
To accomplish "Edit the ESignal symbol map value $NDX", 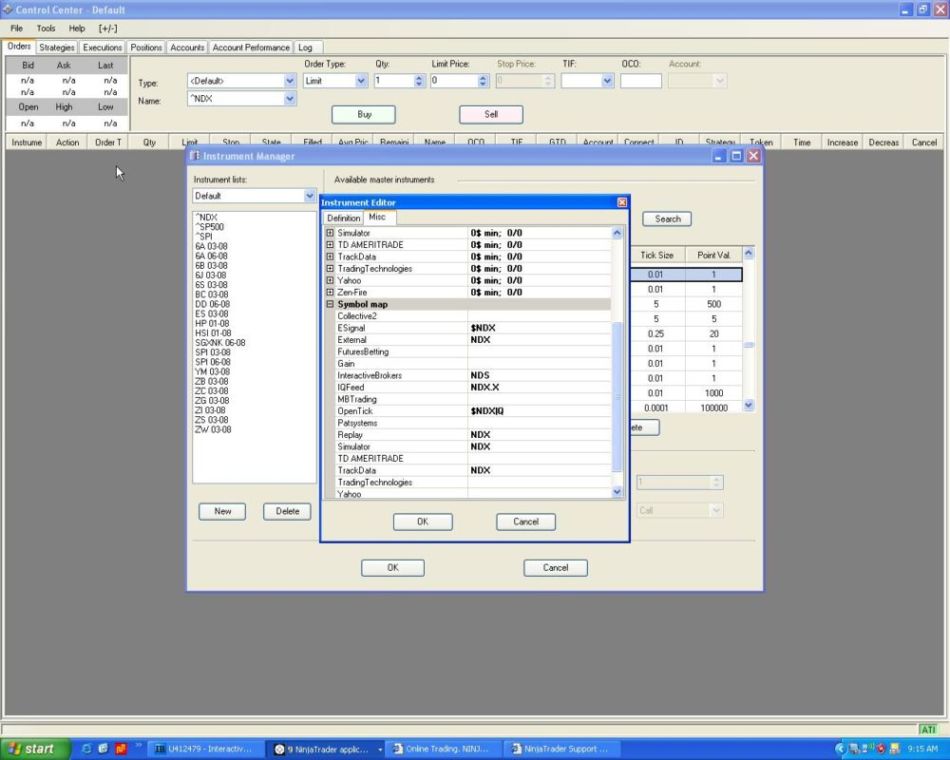I will pyautogui.click(x=539, y=328).
